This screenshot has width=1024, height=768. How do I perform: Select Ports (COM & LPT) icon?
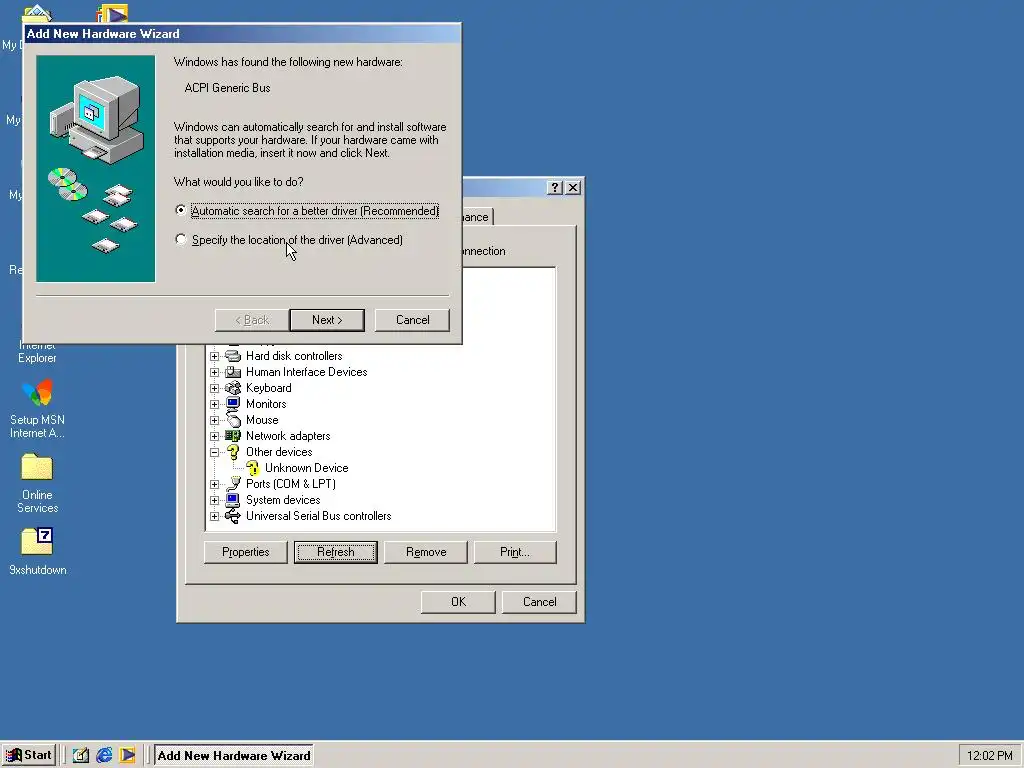[233, 484]
